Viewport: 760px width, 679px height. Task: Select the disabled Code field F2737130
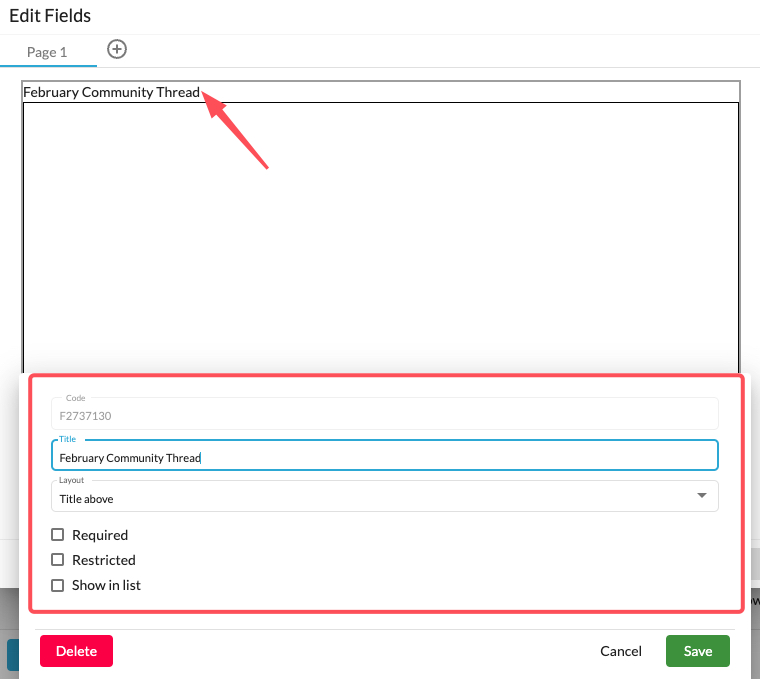pyautogui.click(x=384, y=414)
